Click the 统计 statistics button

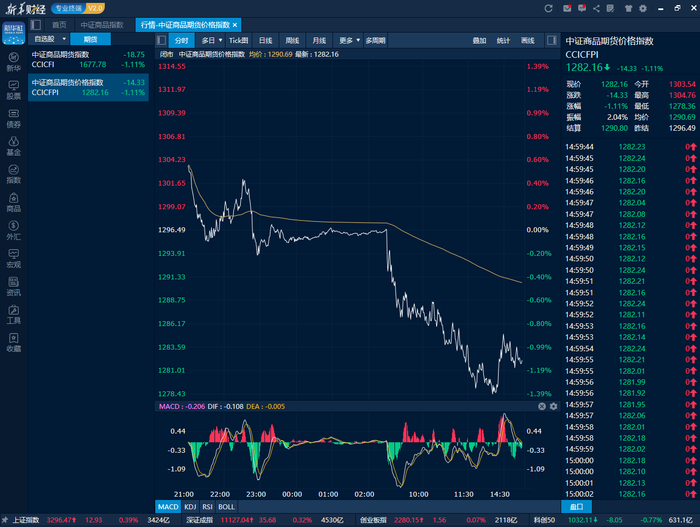[x=503, y=40]
